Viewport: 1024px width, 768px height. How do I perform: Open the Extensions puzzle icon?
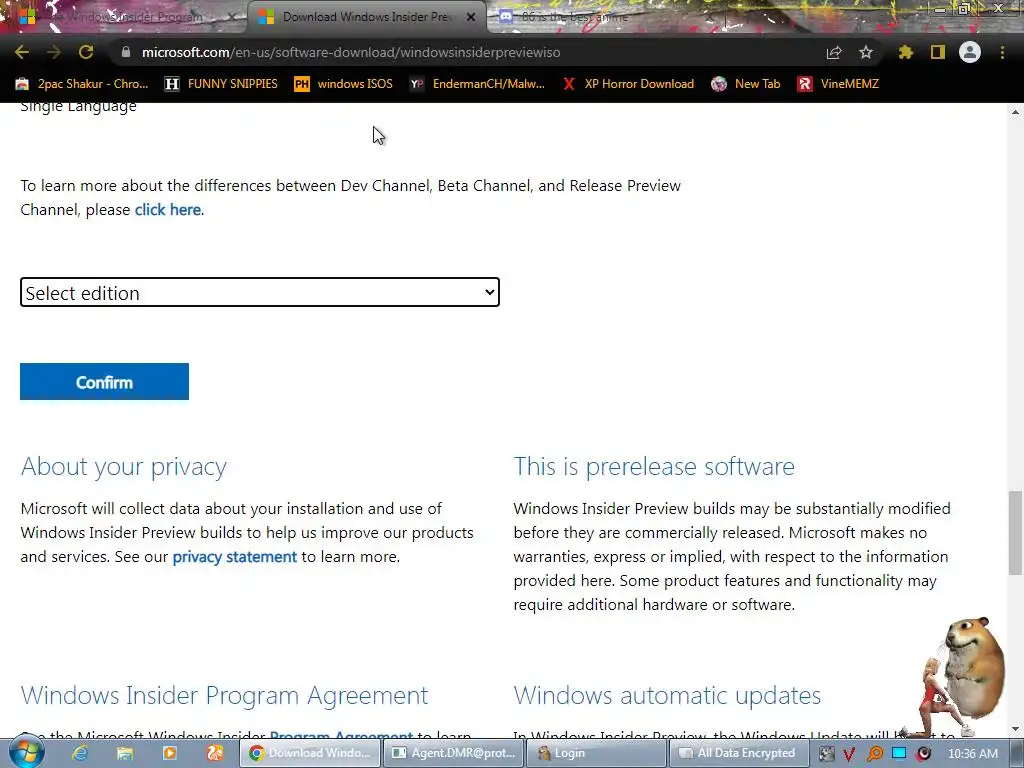tap(905, 52)
